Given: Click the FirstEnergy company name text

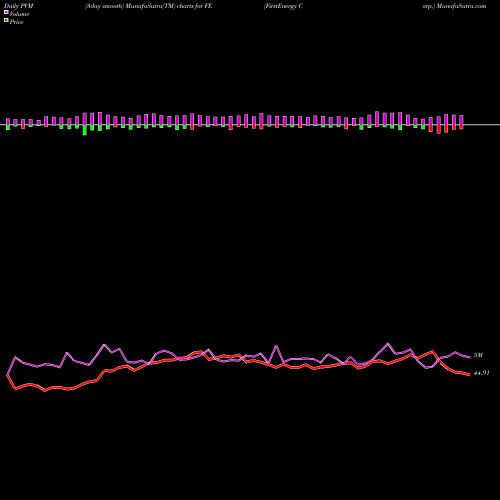Looking at the screenshot, I should click(x=283, y=6).
